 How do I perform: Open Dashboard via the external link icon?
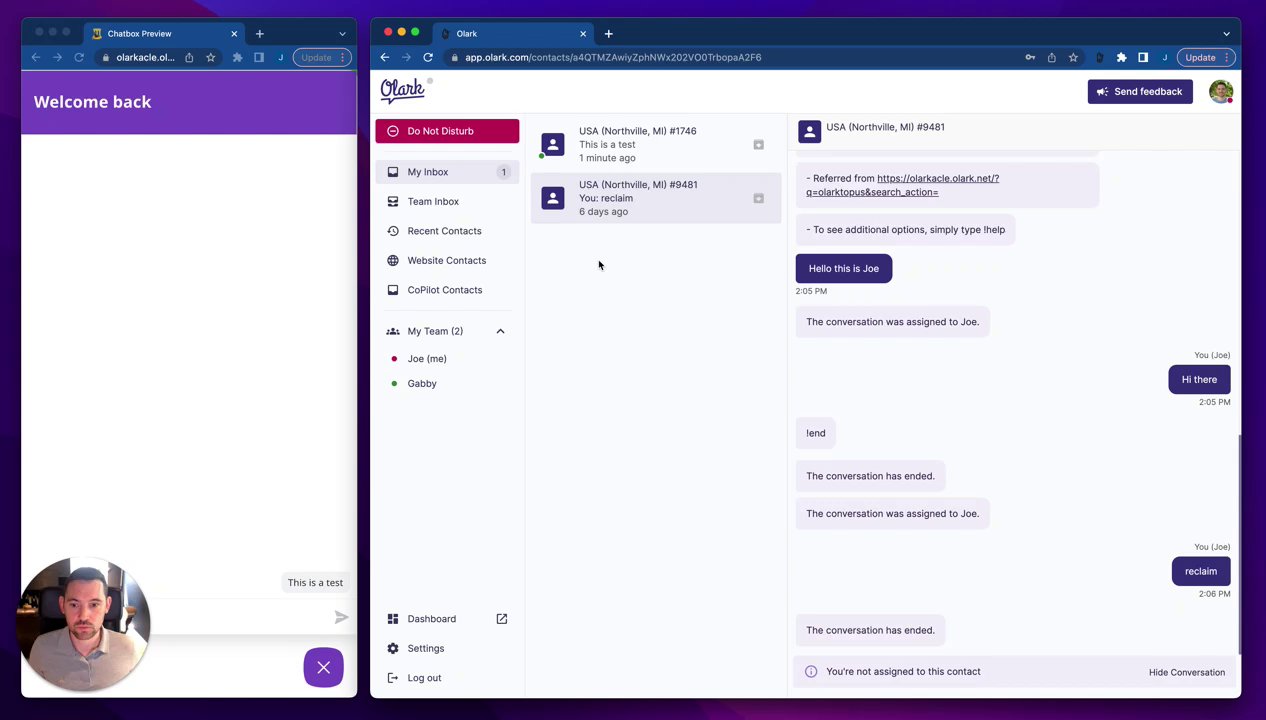tap(502, 619)
